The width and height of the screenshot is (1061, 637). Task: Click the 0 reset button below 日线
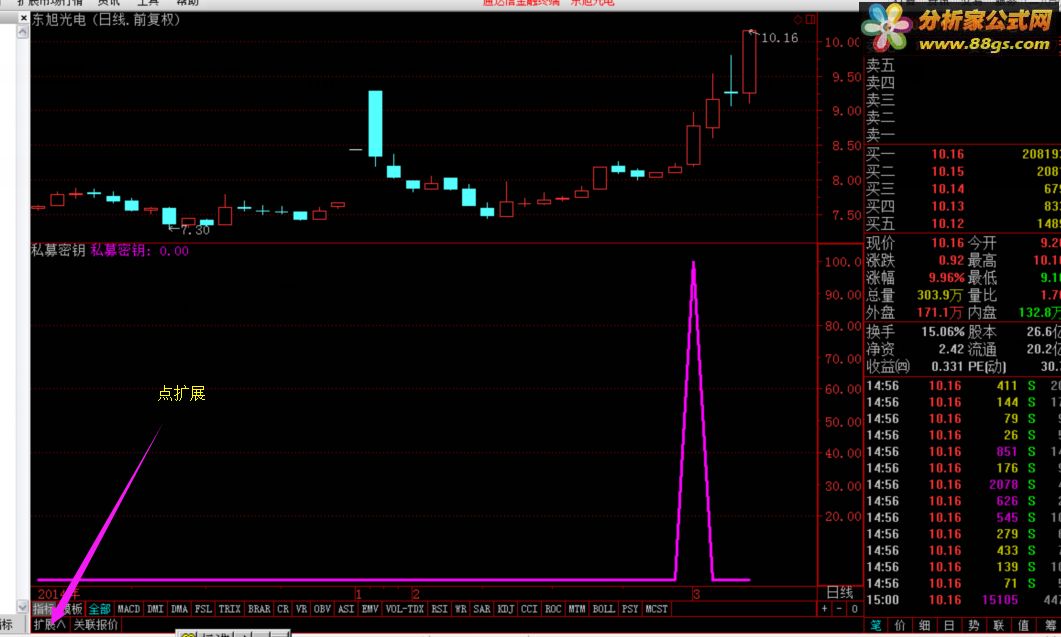click(854, 609)
